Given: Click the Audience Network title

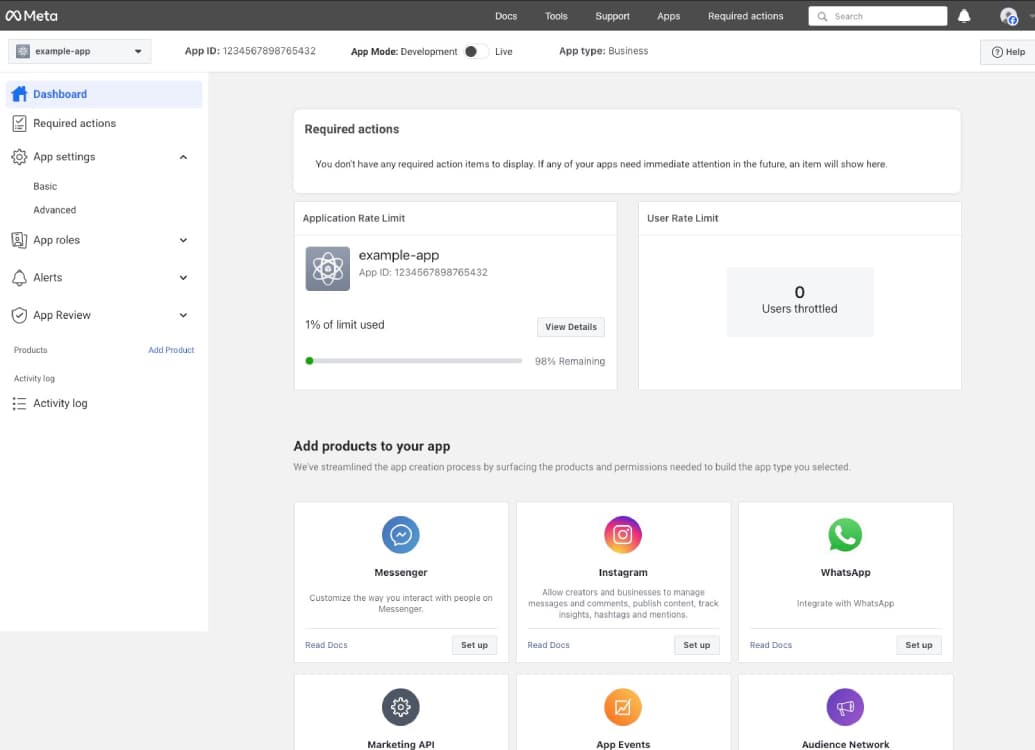Looking at the screenshot, I should (x=845, y=744).
